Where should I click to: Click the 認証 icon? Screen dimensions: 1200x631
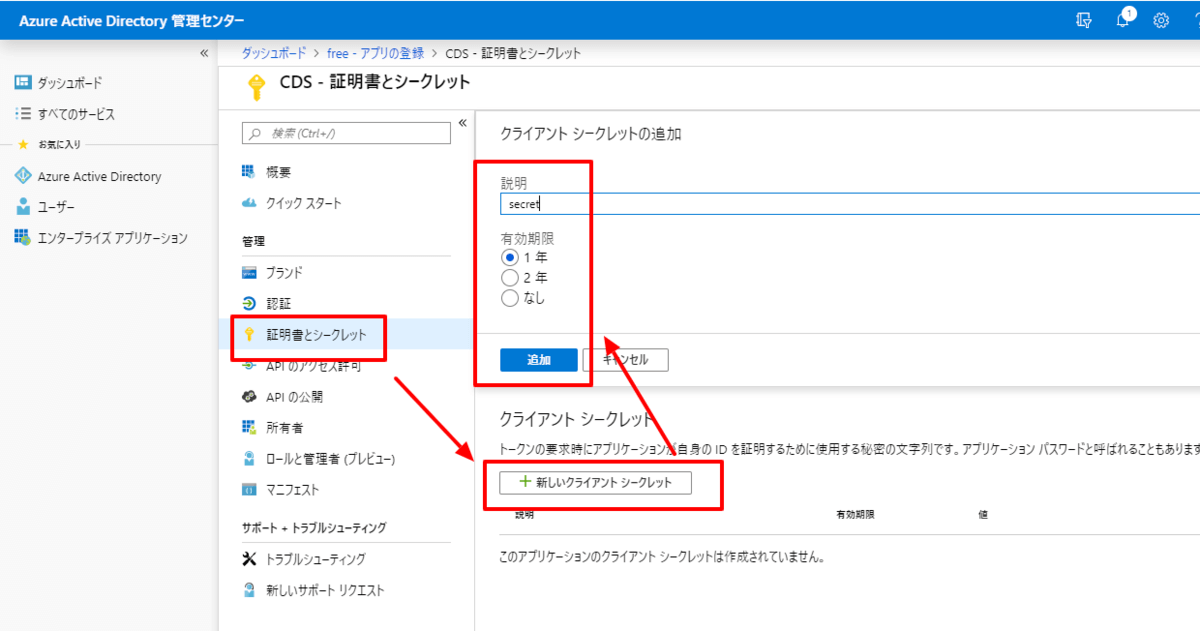pyautogui.click(x=249, y=303)
